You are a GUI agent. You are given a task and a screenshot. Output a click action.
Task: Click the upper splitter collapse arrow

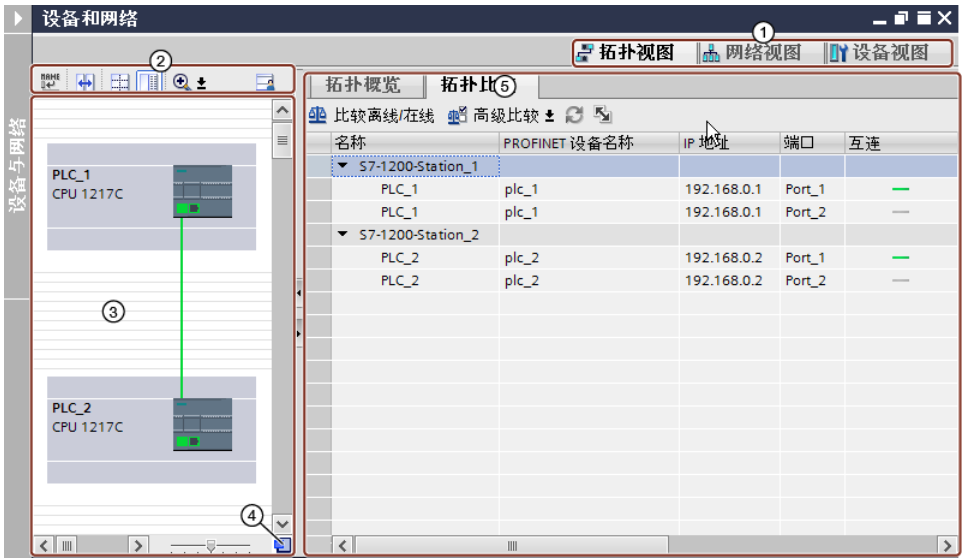pos(299,293)
